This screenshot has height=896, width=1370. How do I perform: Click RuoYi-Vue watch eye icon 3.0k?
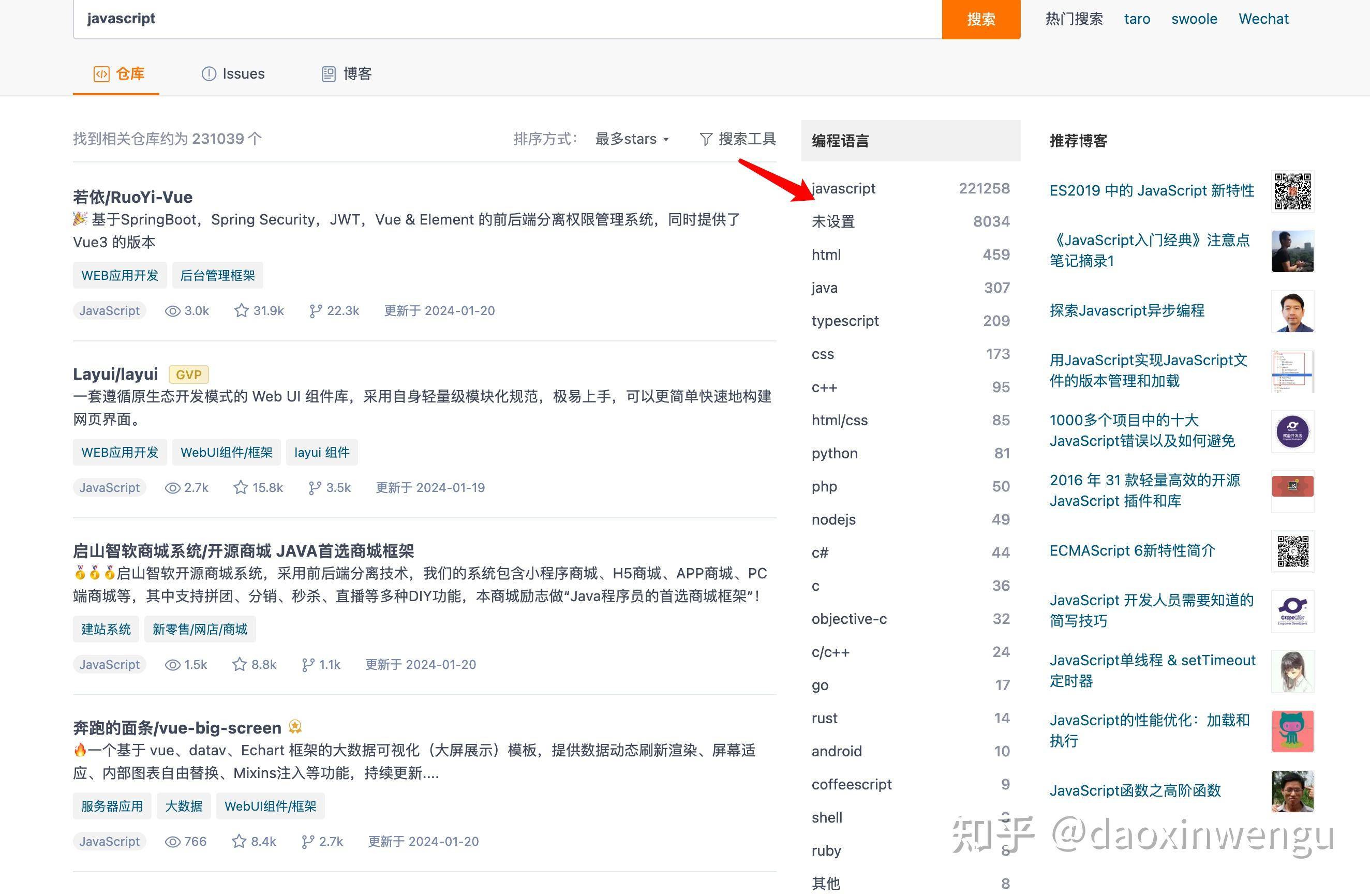[x=173, y=311]
